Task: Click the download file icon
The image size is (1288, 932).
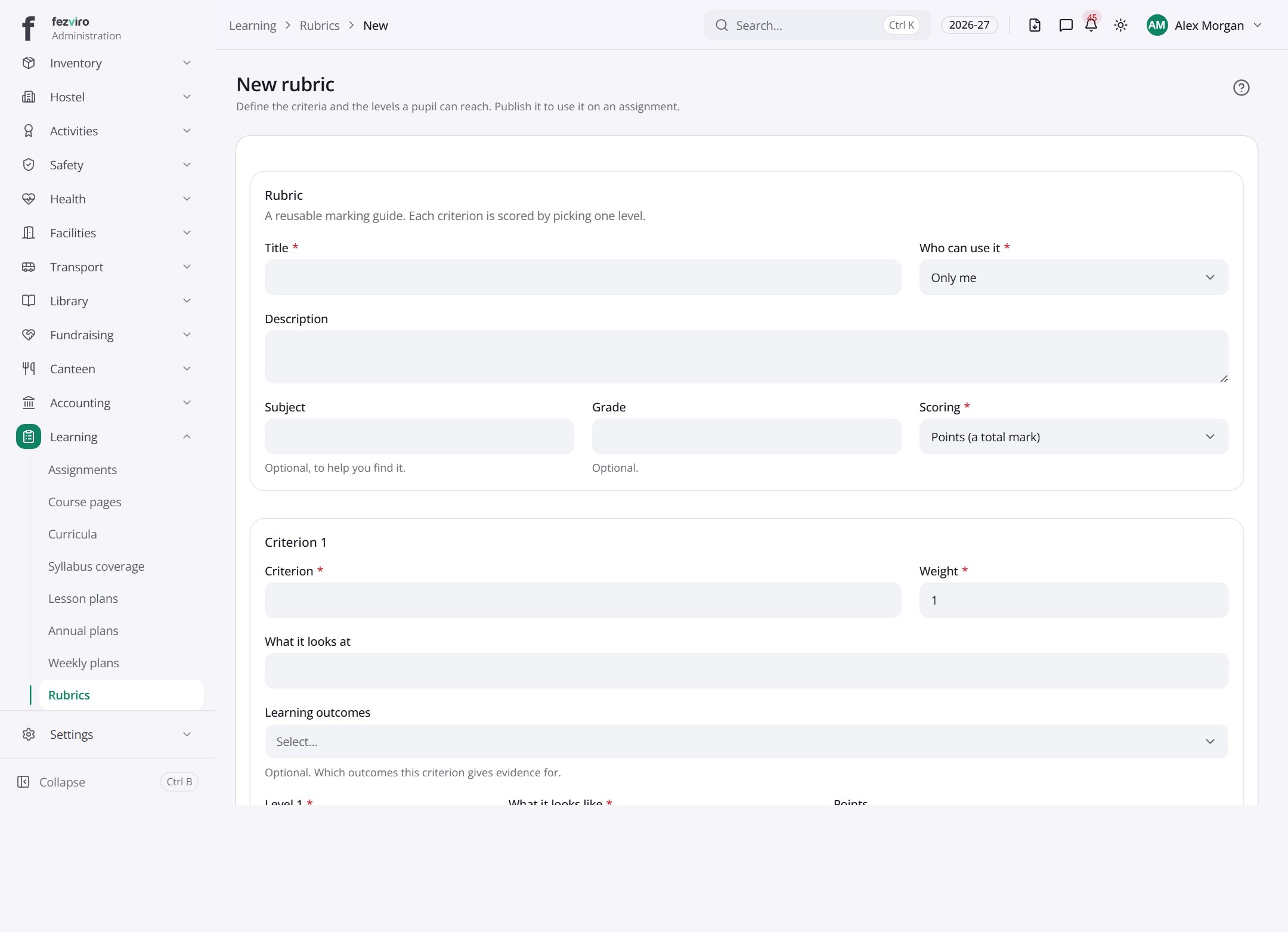Action: (1035, 25)
